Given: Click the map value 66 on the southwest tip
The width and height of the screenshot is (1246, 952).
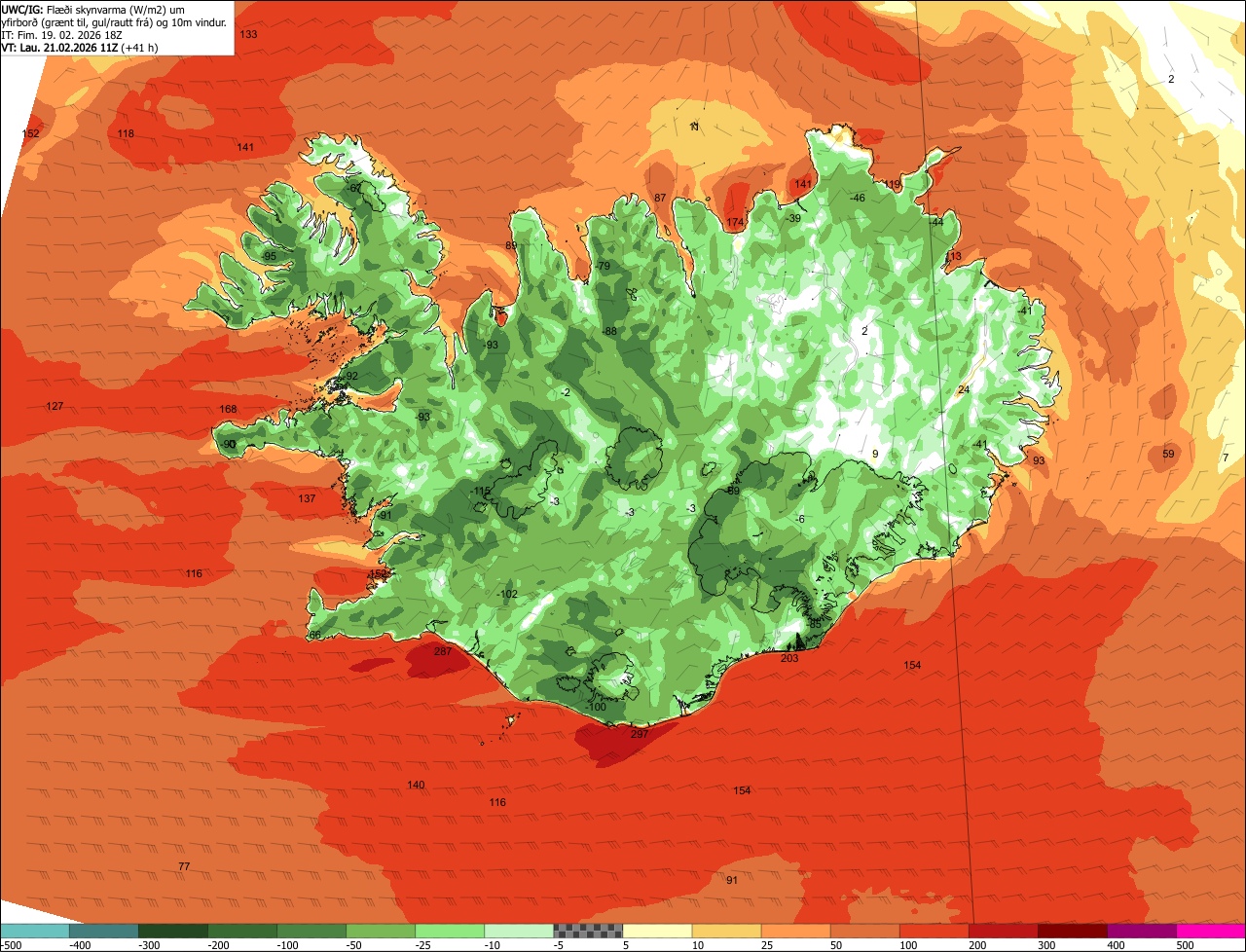Looking at the screenshot, I should pyautogui.click(x=314, y=635).
